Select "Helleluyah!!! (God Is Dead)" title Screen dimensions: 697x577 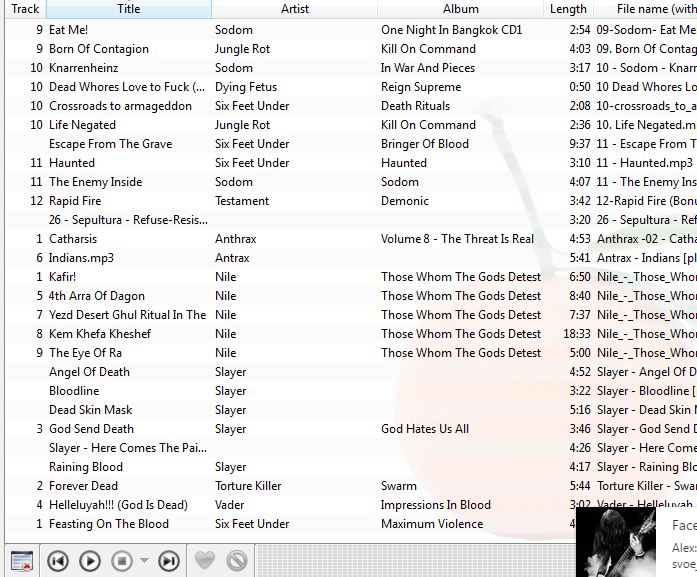118,505
